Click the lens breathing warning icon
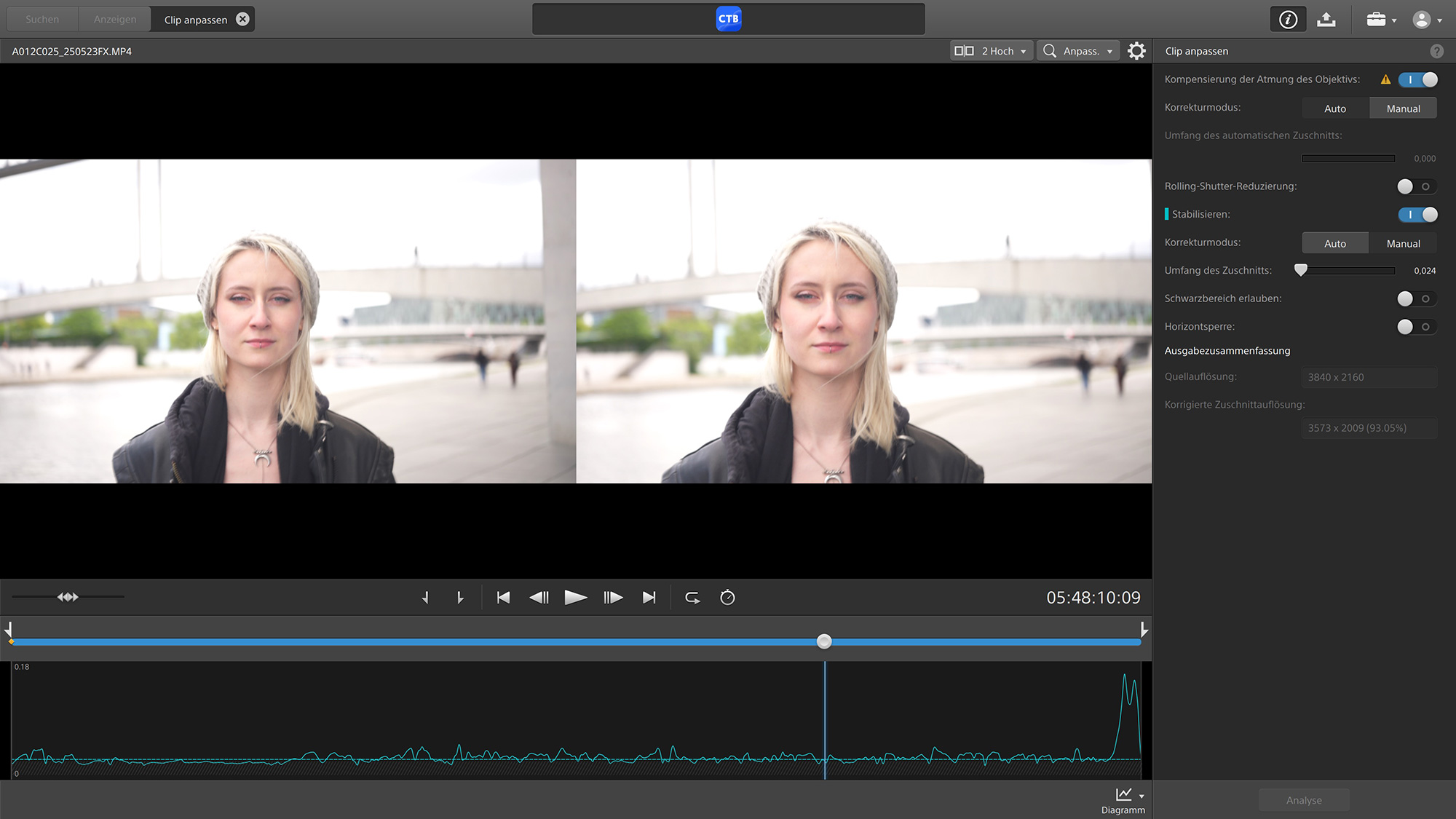 click(x=1385, y=79)
